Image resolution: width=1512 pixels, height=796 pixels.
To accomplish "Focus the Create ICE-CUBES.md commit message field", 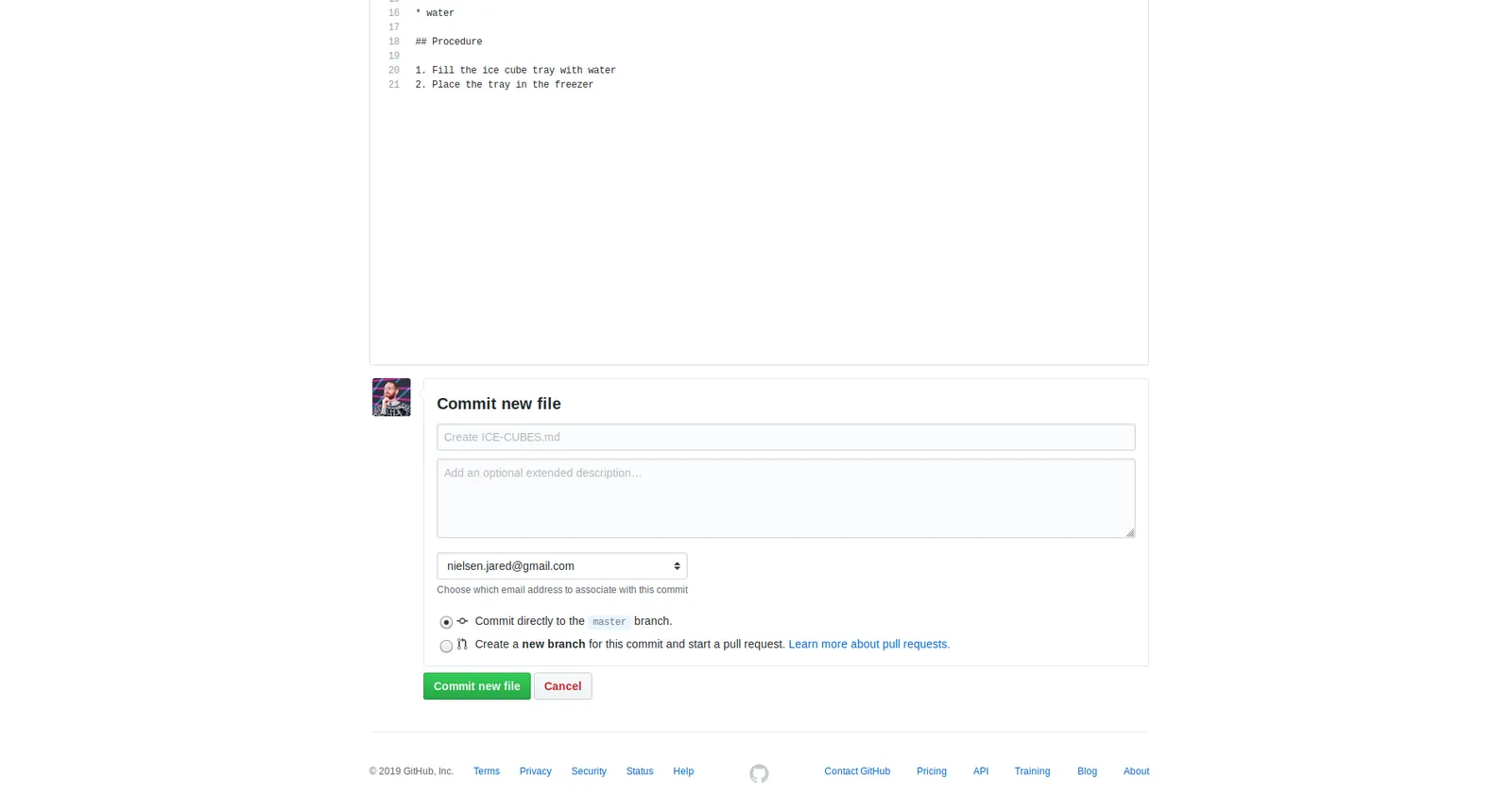I will [785, 437].
